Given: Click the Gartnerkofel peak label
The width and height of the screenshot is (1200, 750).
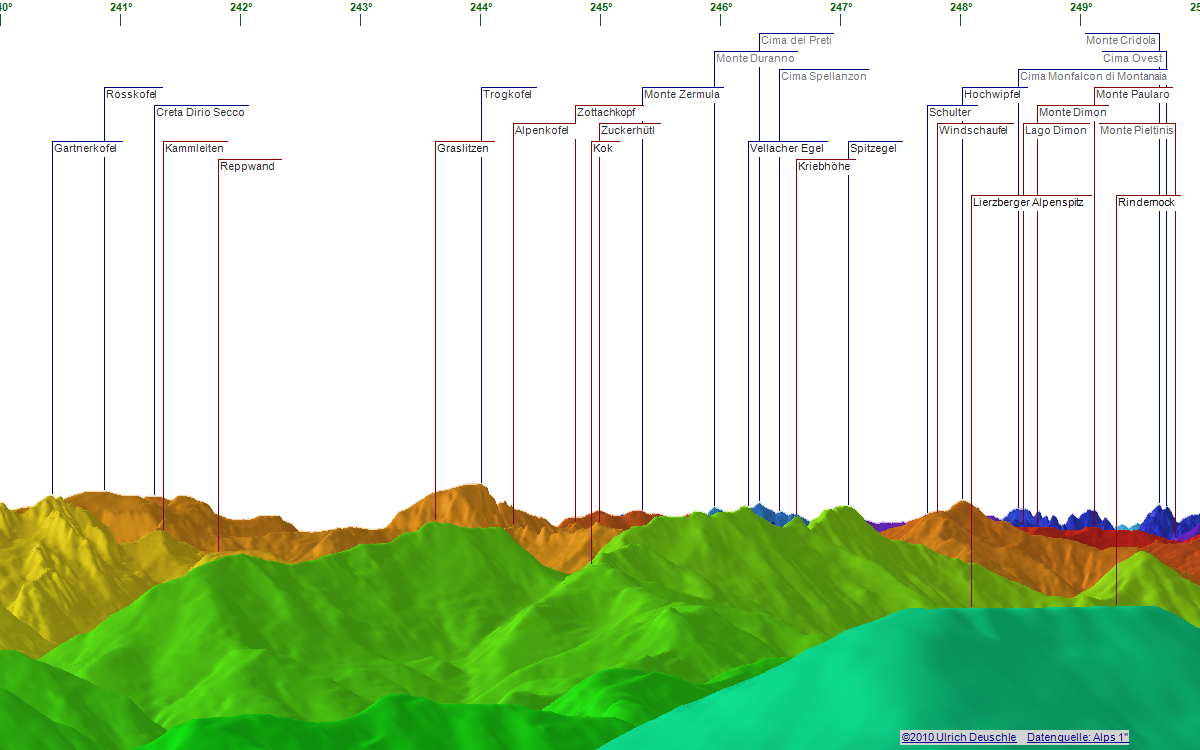Looking at the screenshot, I should click(x=86, y=148).
